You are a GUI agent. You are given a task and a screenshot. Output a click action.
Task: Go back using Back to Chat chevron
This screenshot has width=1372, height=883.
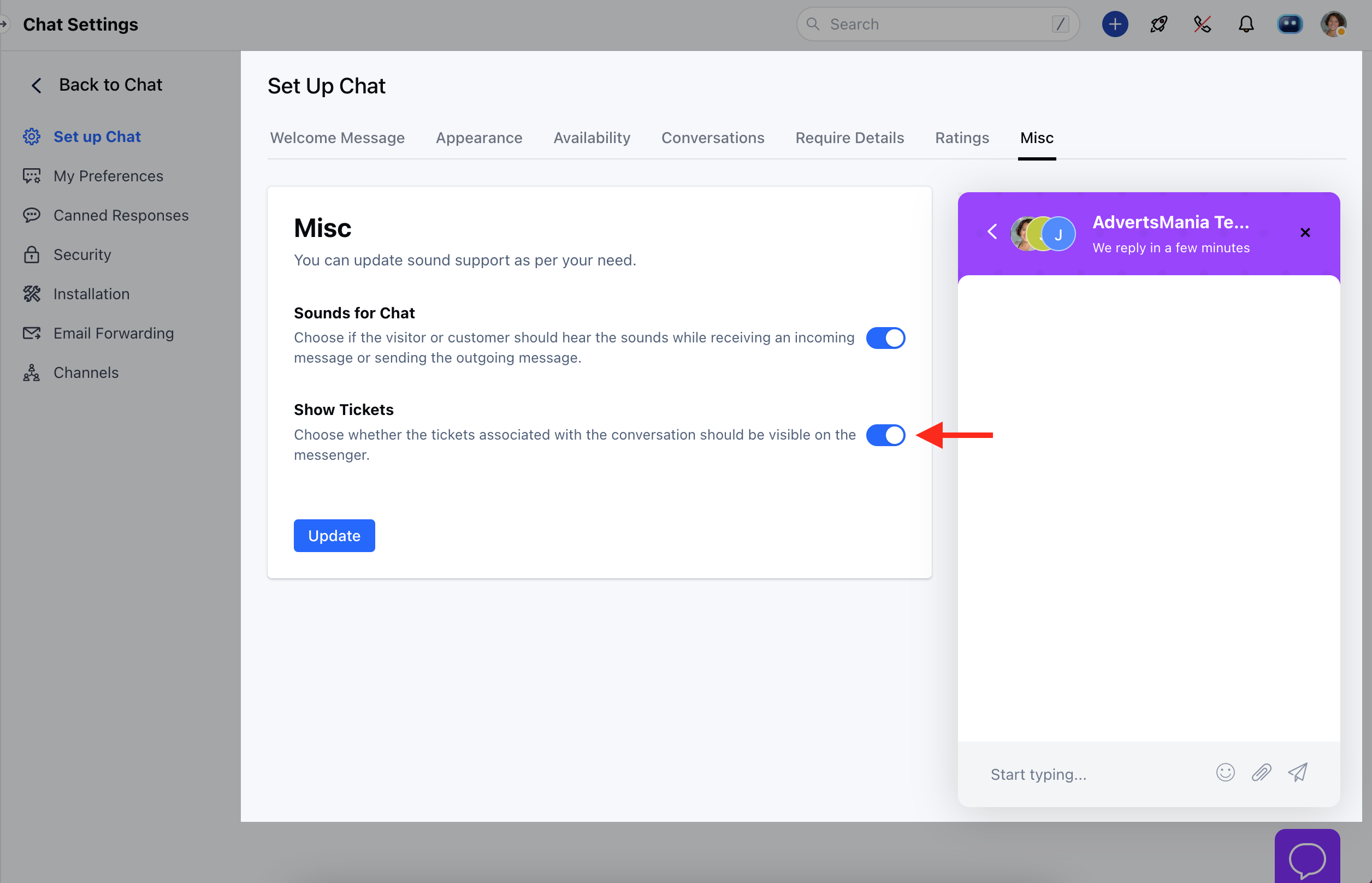coord(36,85)
